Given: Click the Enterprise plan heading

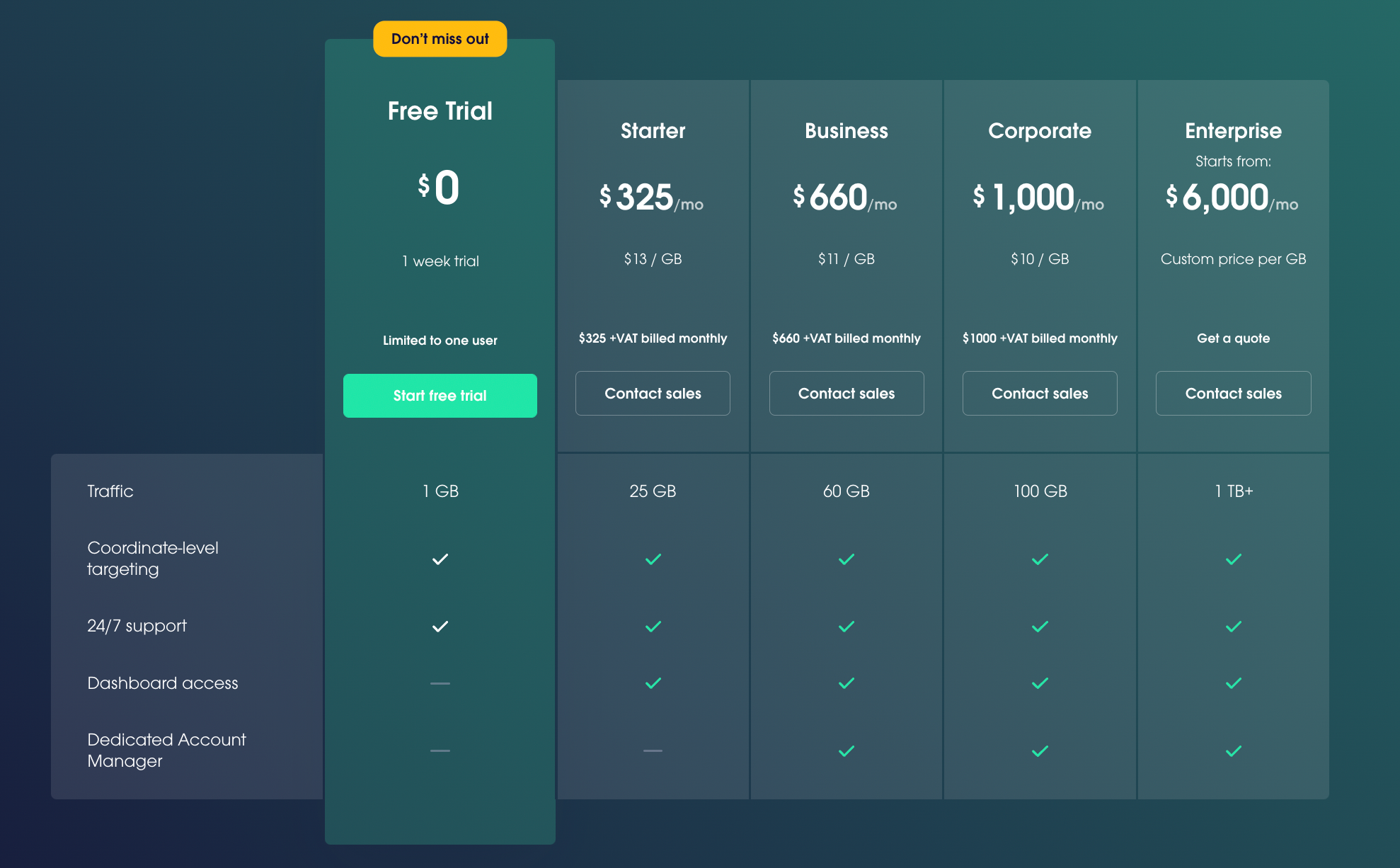Looking at the screenshot, I should point(1233,131).
